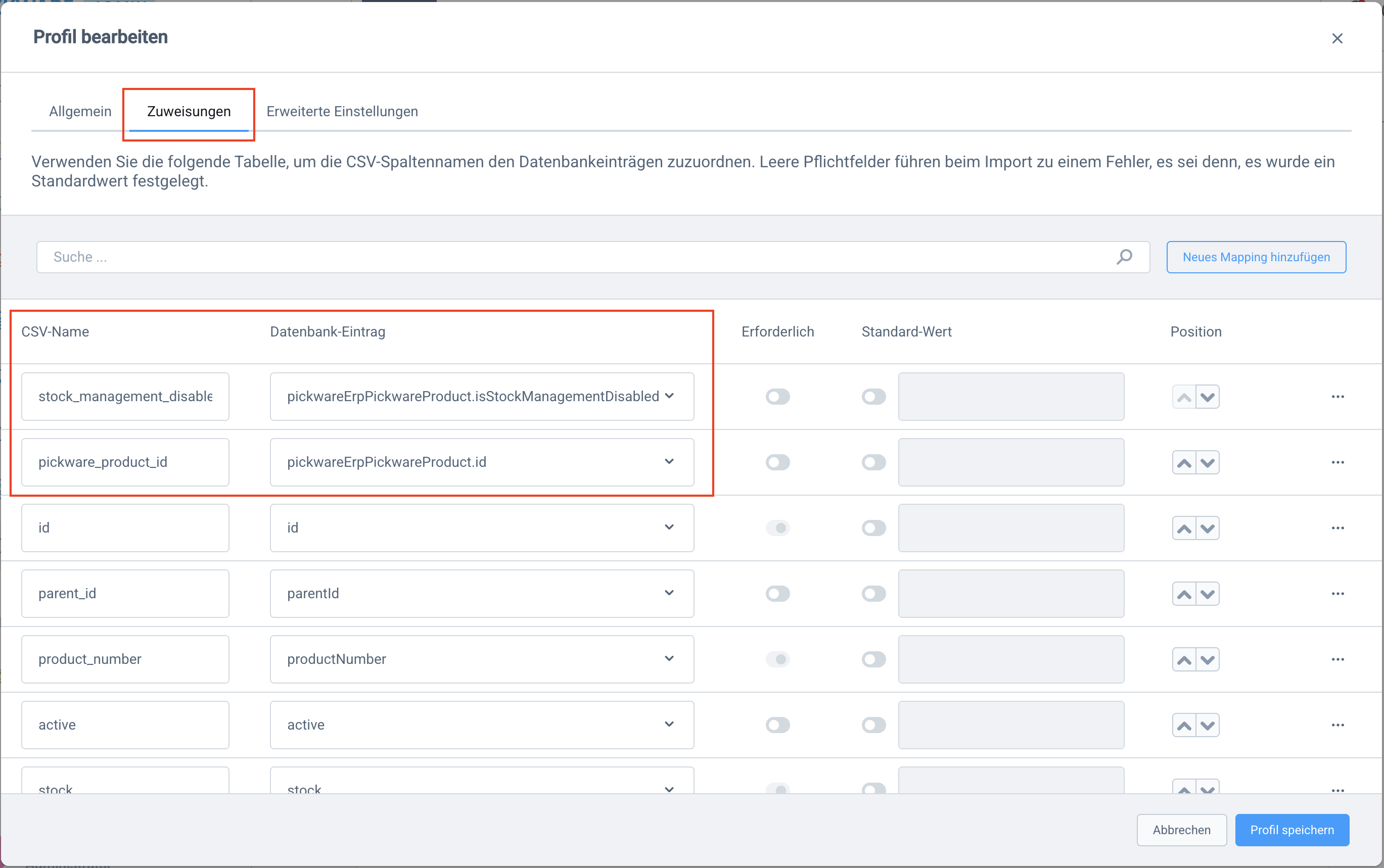Viewport: 1384px width, 868px height.
Task: Open three-dot menu for product_number row
Action: [x=1337, y=660]
